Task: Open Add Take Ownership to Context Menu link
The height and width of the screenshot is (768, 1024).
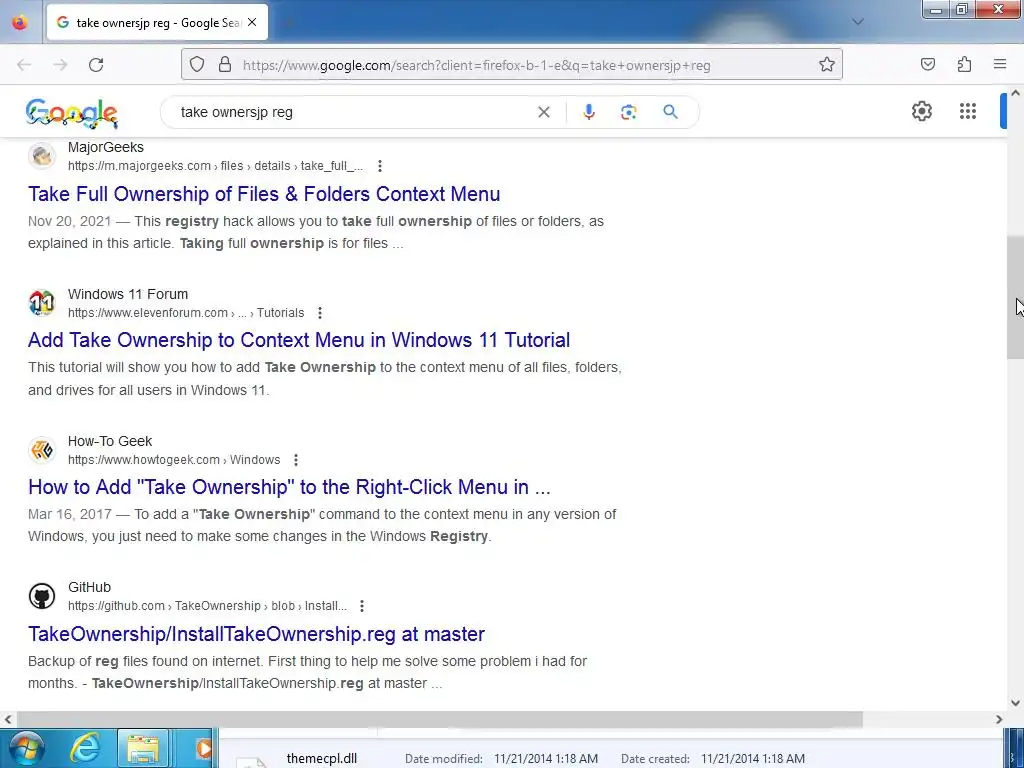Action: point(299,340)
